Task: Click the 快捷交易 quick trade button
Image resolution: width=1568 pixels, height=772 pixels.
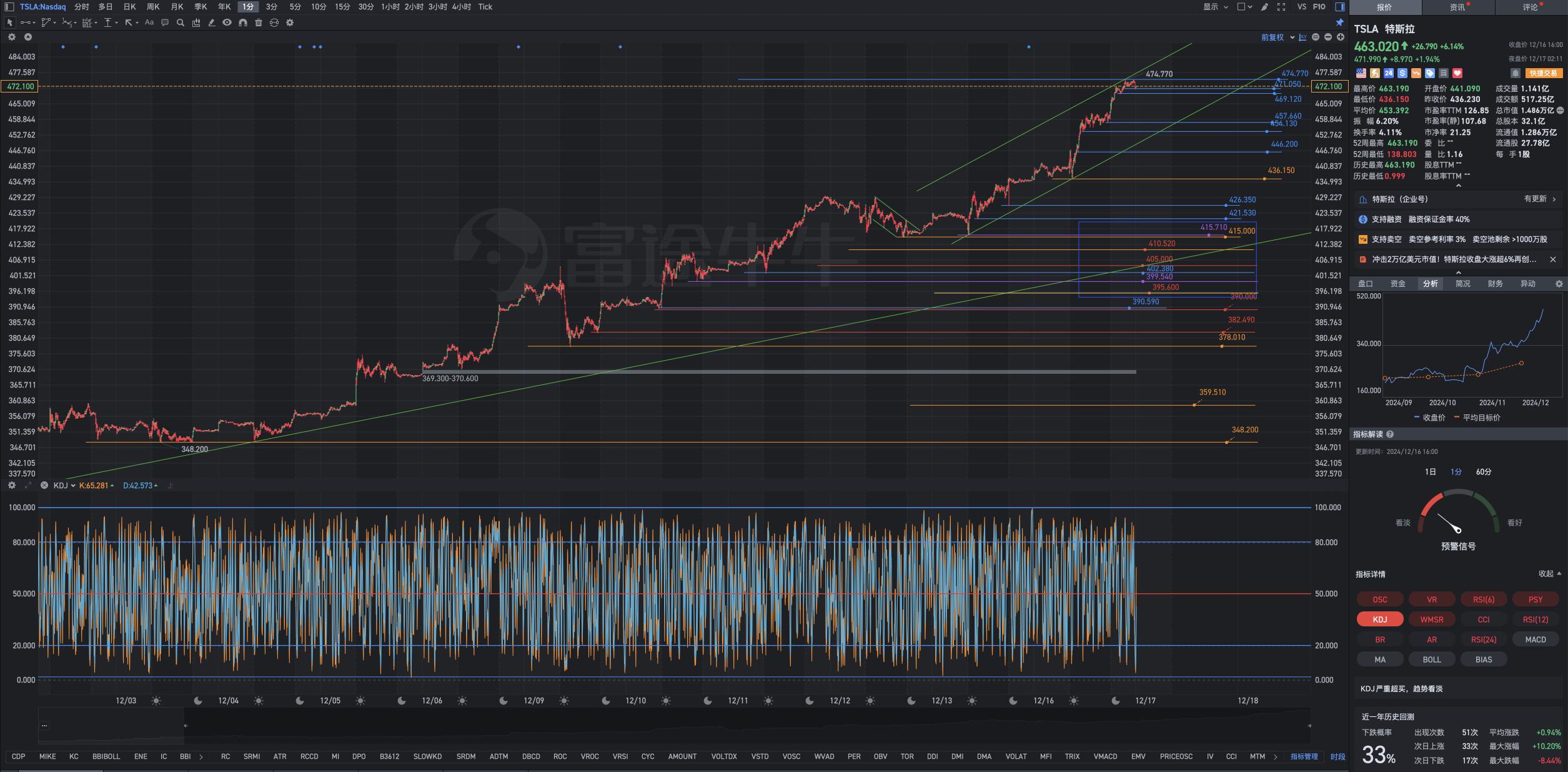Action: click(1544, 73)
